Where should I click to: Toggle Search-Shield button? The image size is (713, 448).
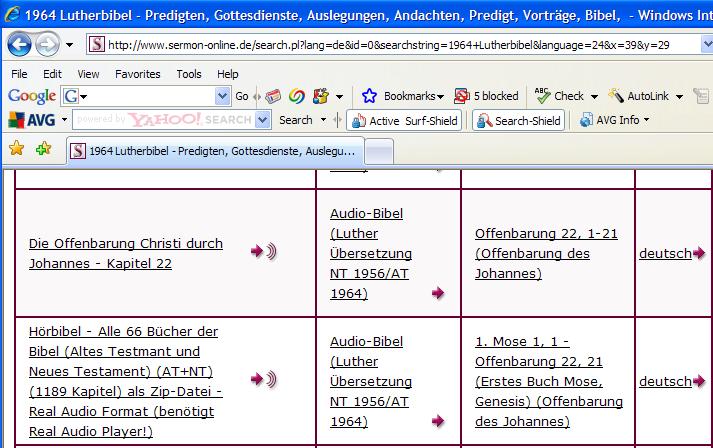(519, 121)
